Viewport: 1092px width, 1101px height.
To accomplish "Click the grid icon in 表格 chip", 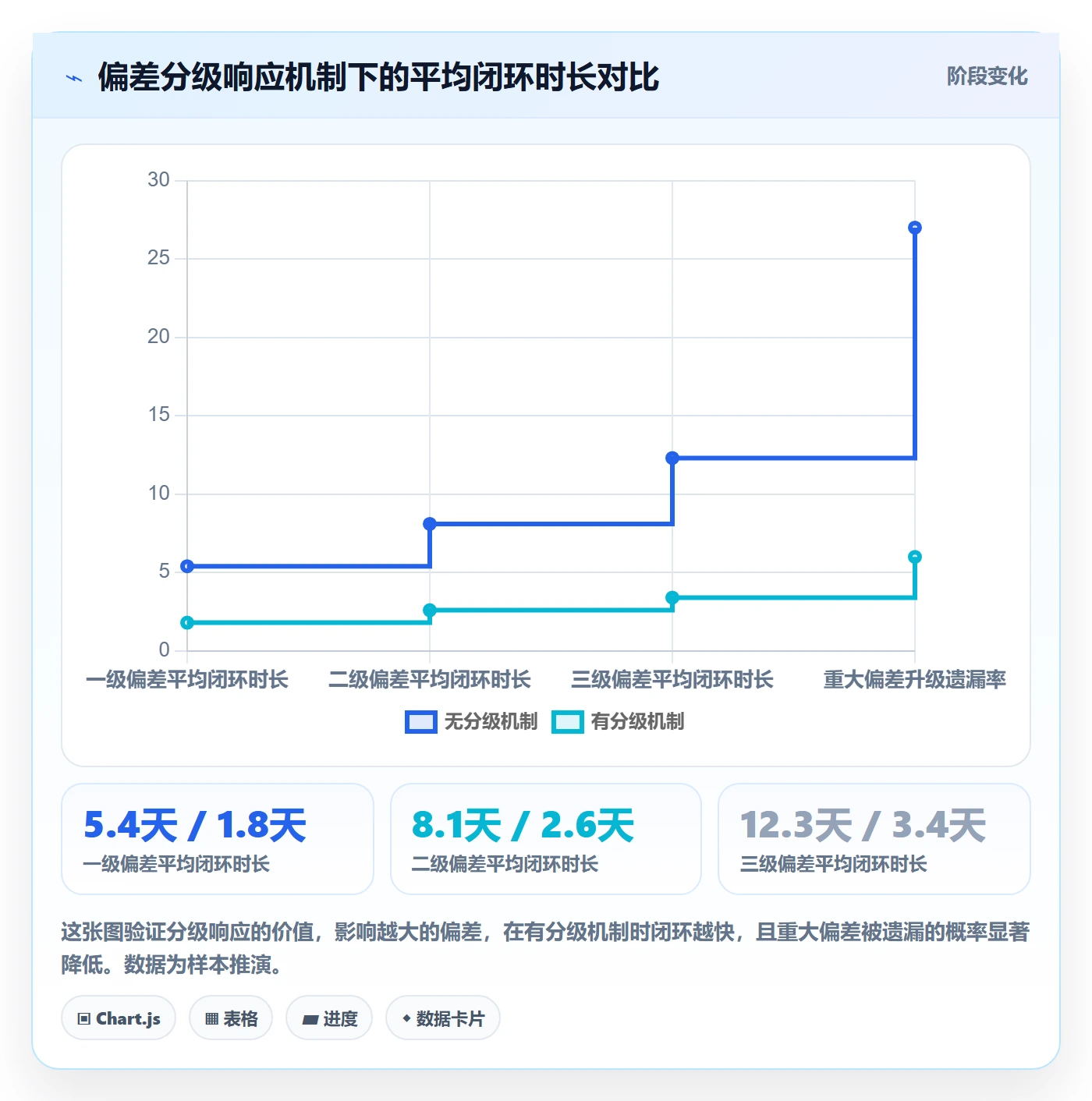I will pyautogui.click(x=211, y=1018).
